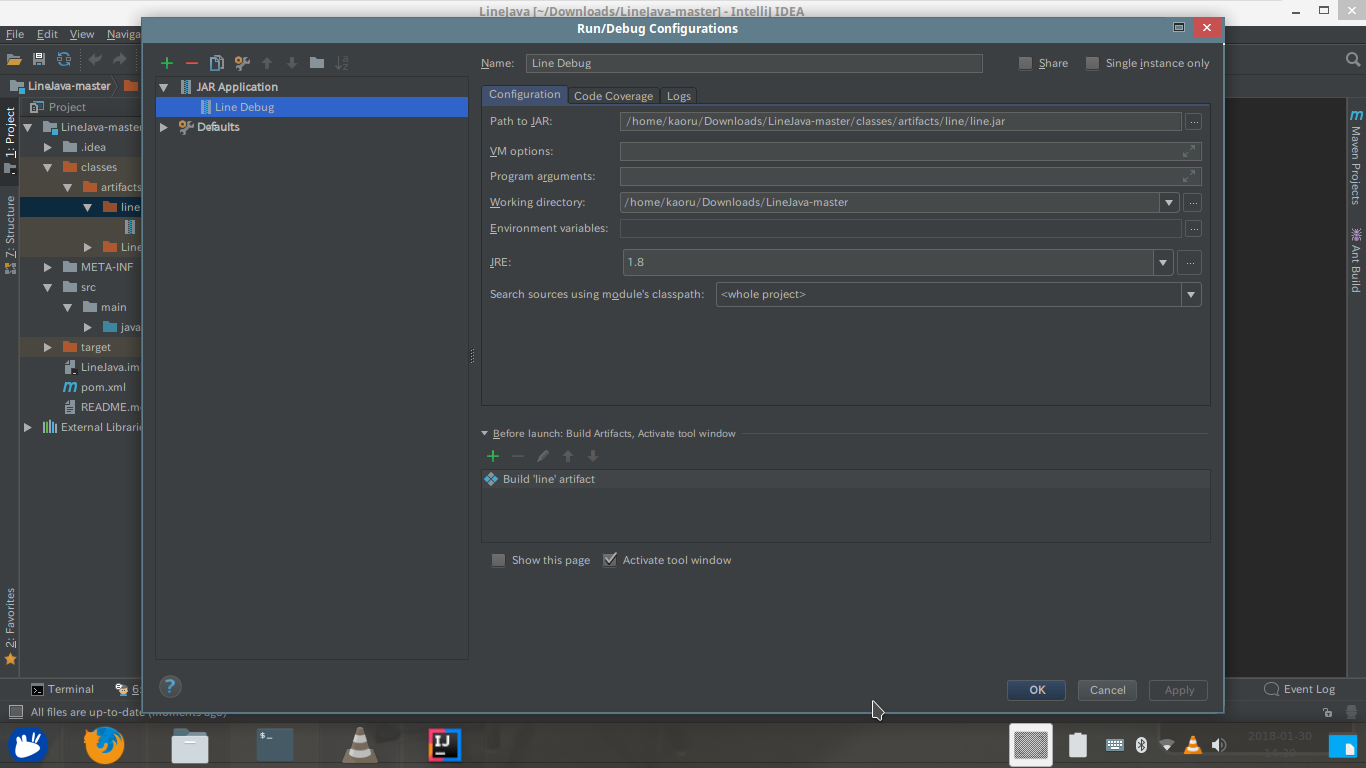Sort configurations alphabetically icon
1366x768 pixels.
point(342,63)
